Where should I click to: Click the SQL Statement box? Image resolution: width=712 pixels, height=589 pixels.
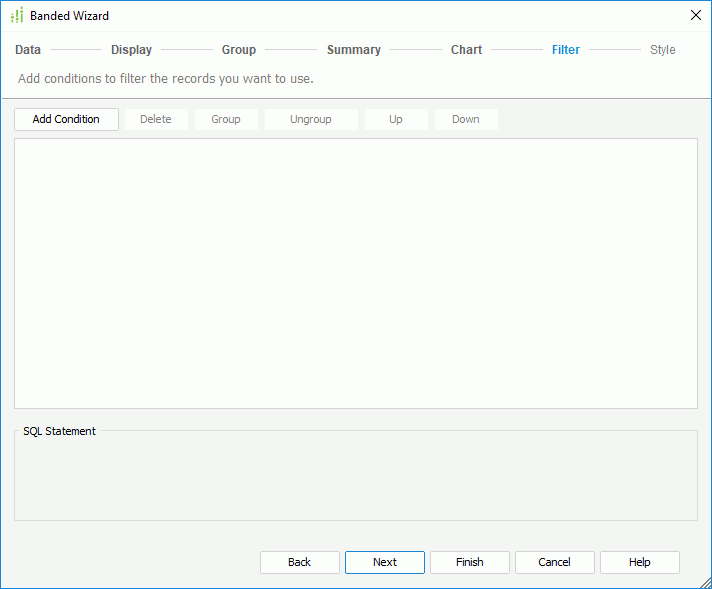(x=356, y=476)
